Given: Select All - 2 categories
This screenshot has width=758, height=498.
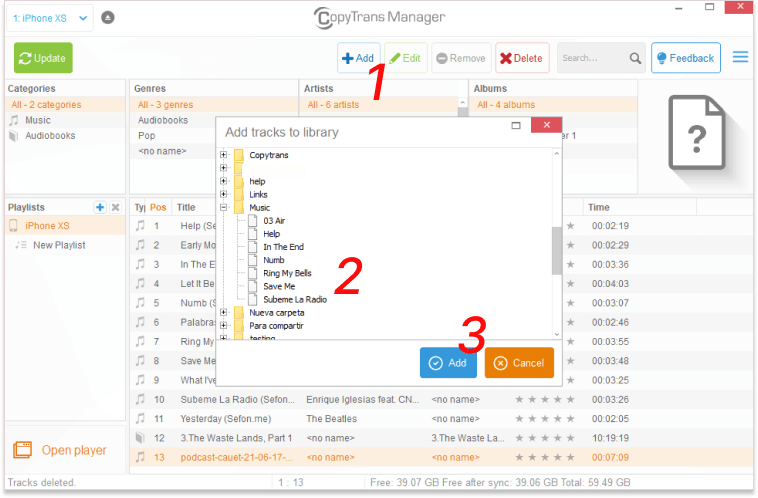Looking at the screenshot, I should tap(65, 104).
